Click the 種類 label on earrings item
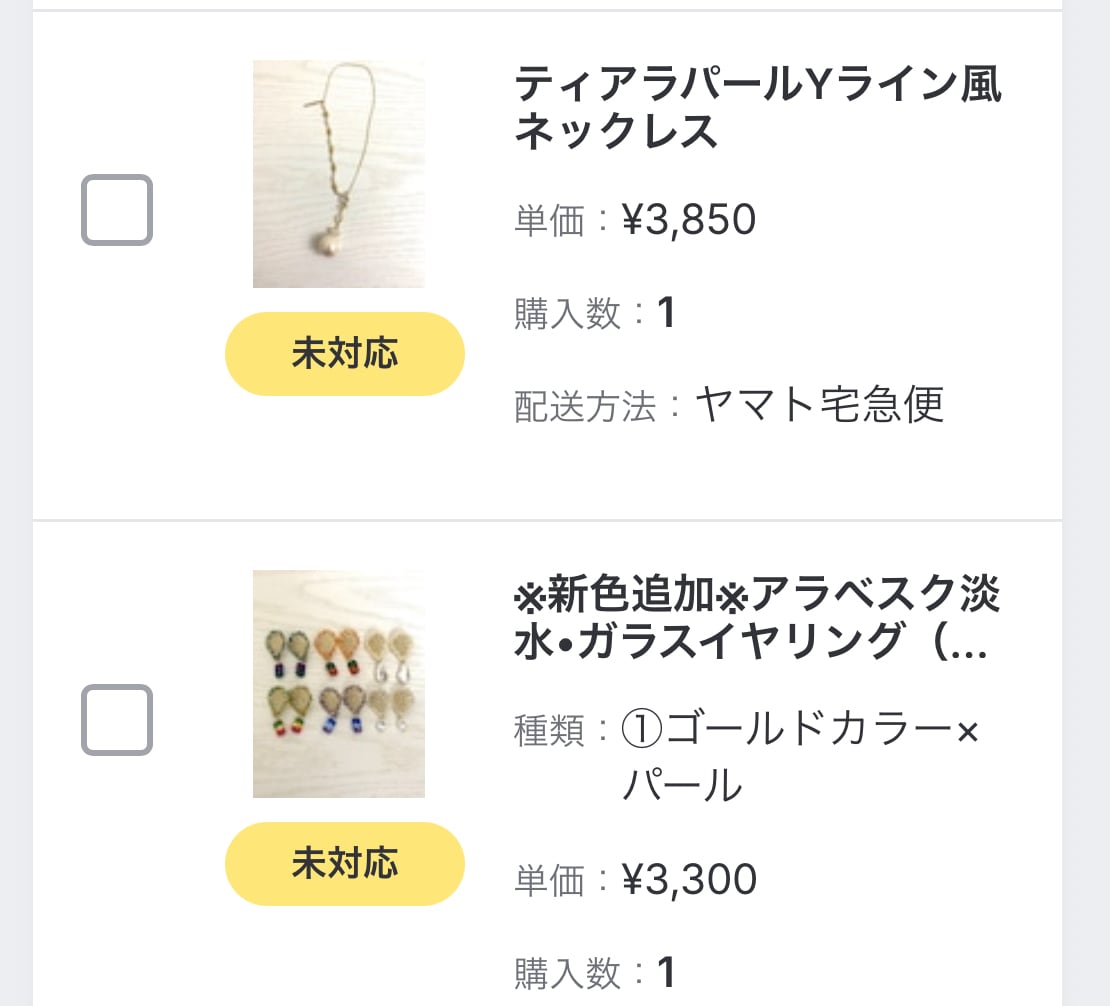Screen dimensions: 1110x1006 point(549,731)
